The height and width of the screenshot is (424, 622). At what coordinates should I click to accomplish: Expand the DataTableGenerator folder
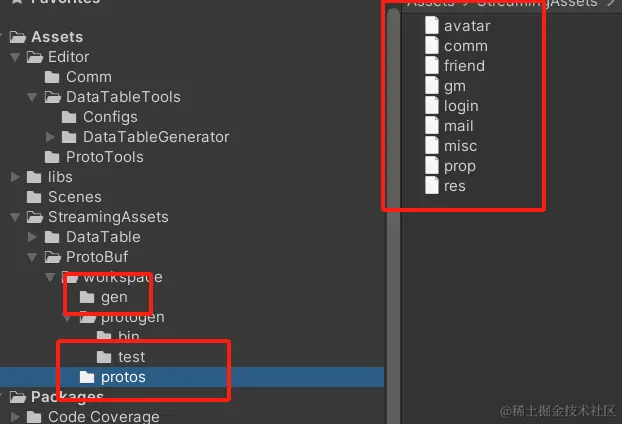tap(51, 137)
